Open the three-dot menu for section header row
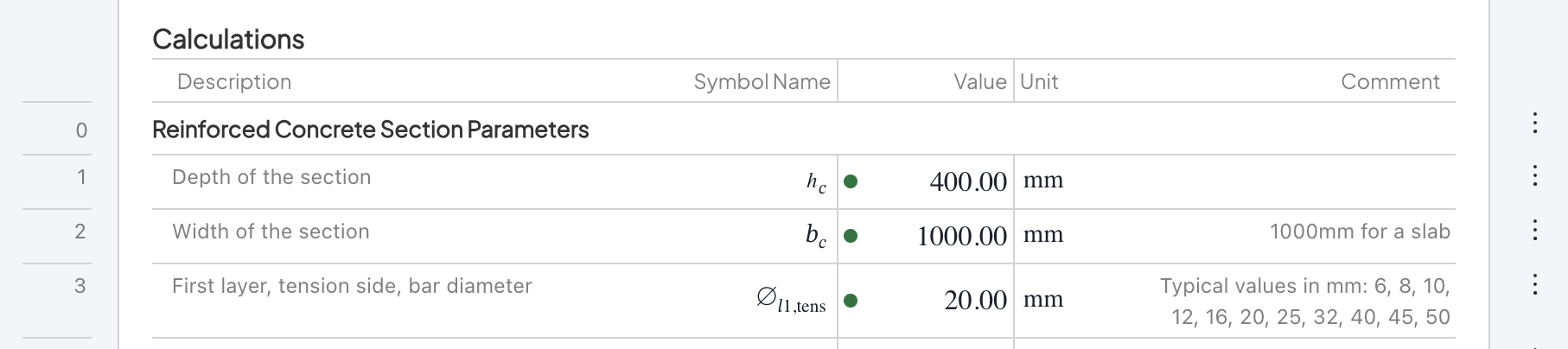Image resolution: width=1568 pixels, height=349 pixels. [x=1535, y=123]
